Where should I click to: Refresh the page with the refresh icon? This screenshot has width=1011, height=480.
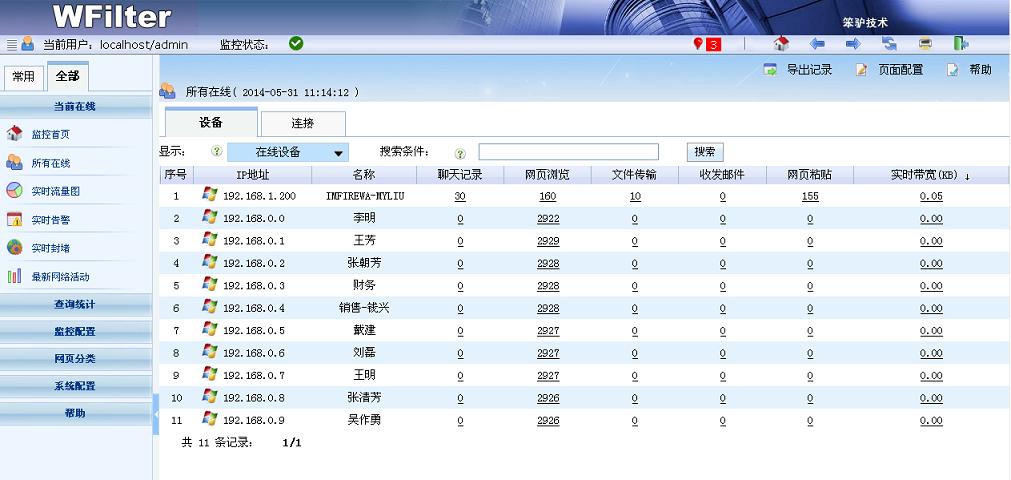pyautogui.click(x=889, y=44)
